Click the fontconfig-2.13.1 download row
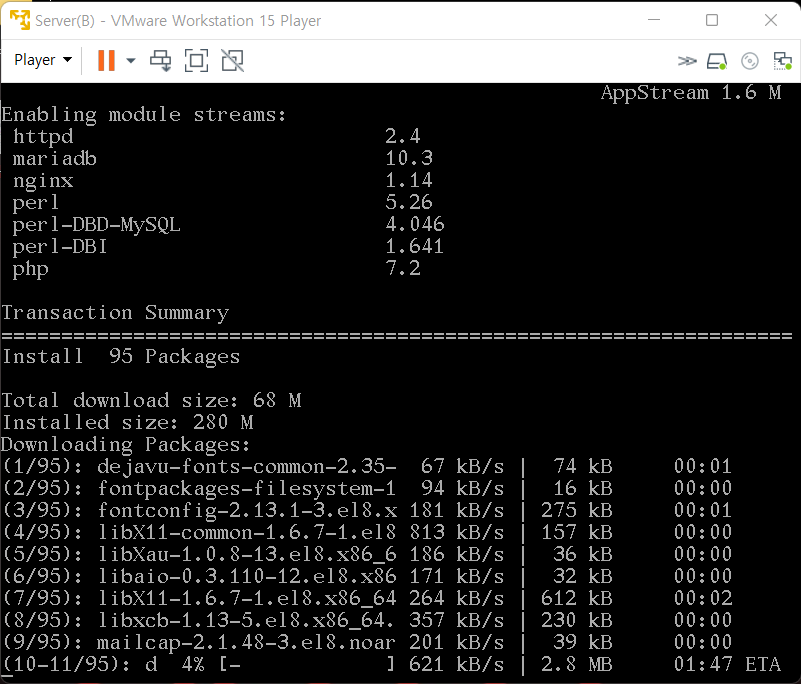801x684 pixels. [x=367, y=510]
